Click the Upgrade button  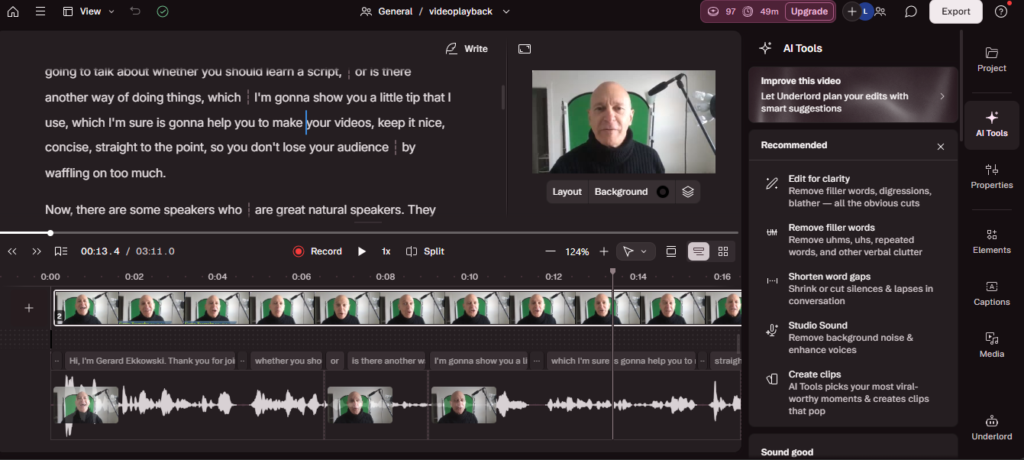point(809,11)
